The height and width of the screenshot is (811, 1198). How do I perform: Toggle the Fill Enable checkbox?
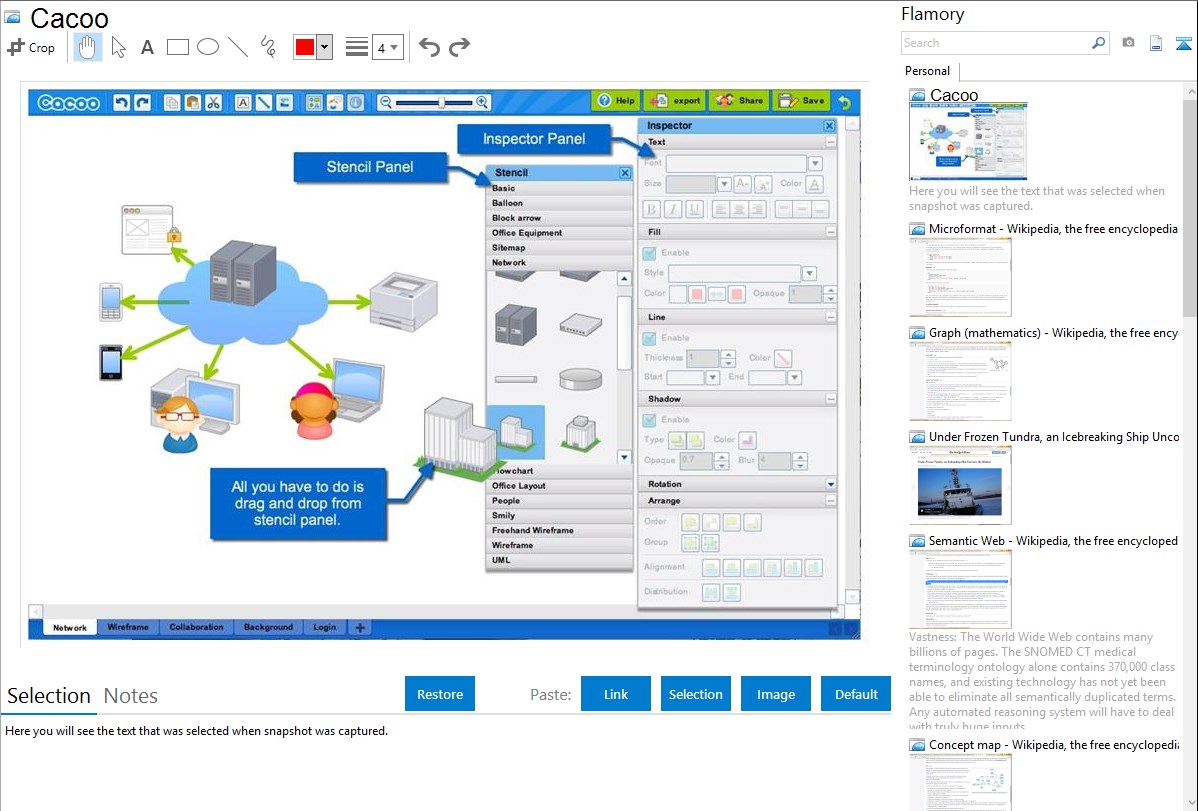pyautogui.click(x=649, y=253)
